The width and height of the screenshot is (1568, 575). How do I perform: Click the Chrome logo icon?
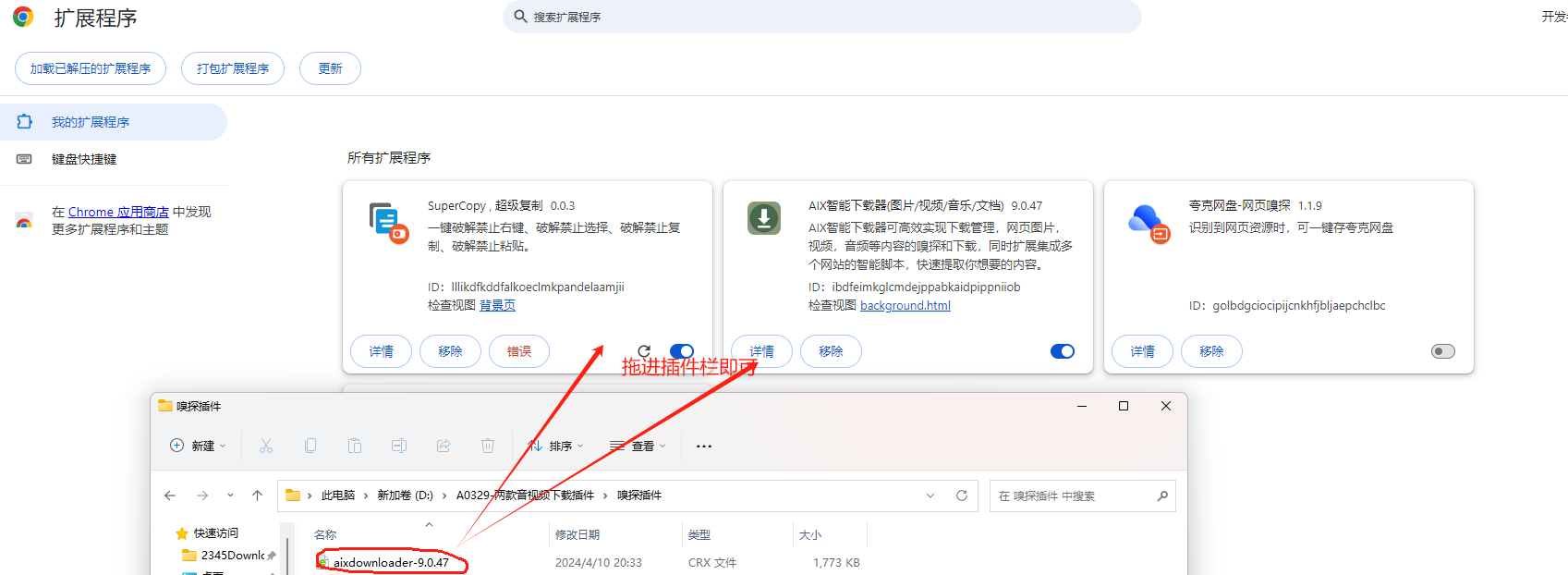point(23,17)
